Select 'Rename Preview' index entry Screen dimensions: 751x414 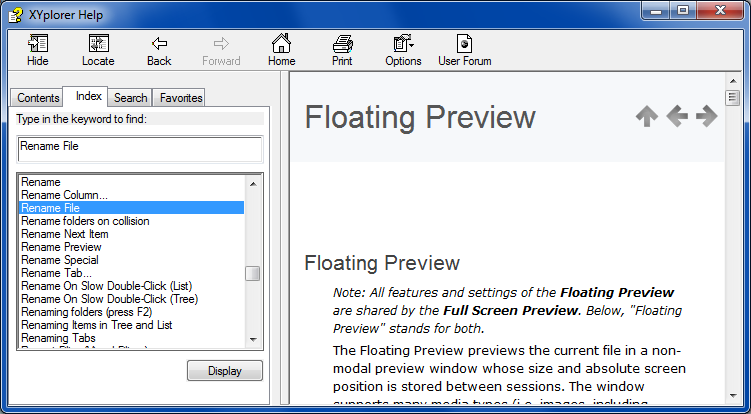(x=61, y=247)
